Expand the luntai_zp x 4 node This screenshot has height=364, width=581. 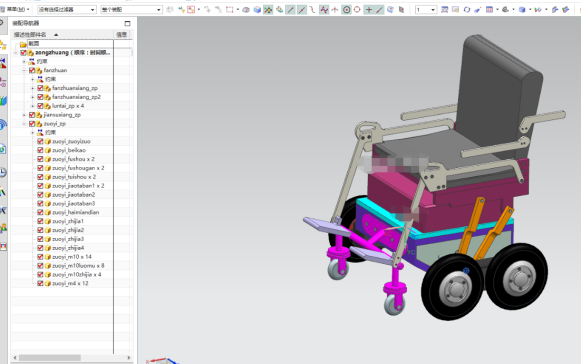pyautogui.click(x=32, y=106)
